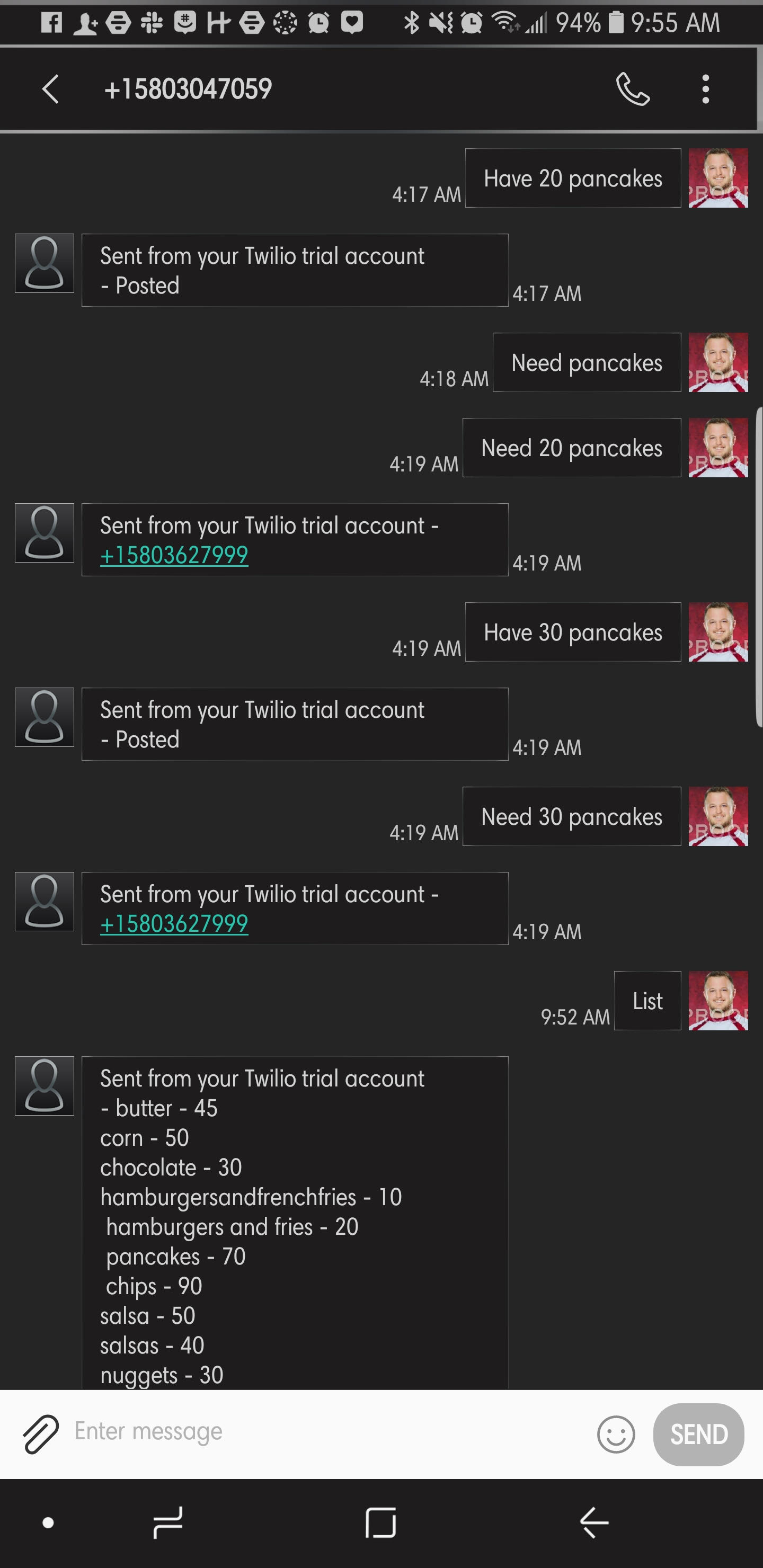Open second +15803627999 phone number link
The width and height of the screenshot is (763, 1568).
click(x=174, y=924)
